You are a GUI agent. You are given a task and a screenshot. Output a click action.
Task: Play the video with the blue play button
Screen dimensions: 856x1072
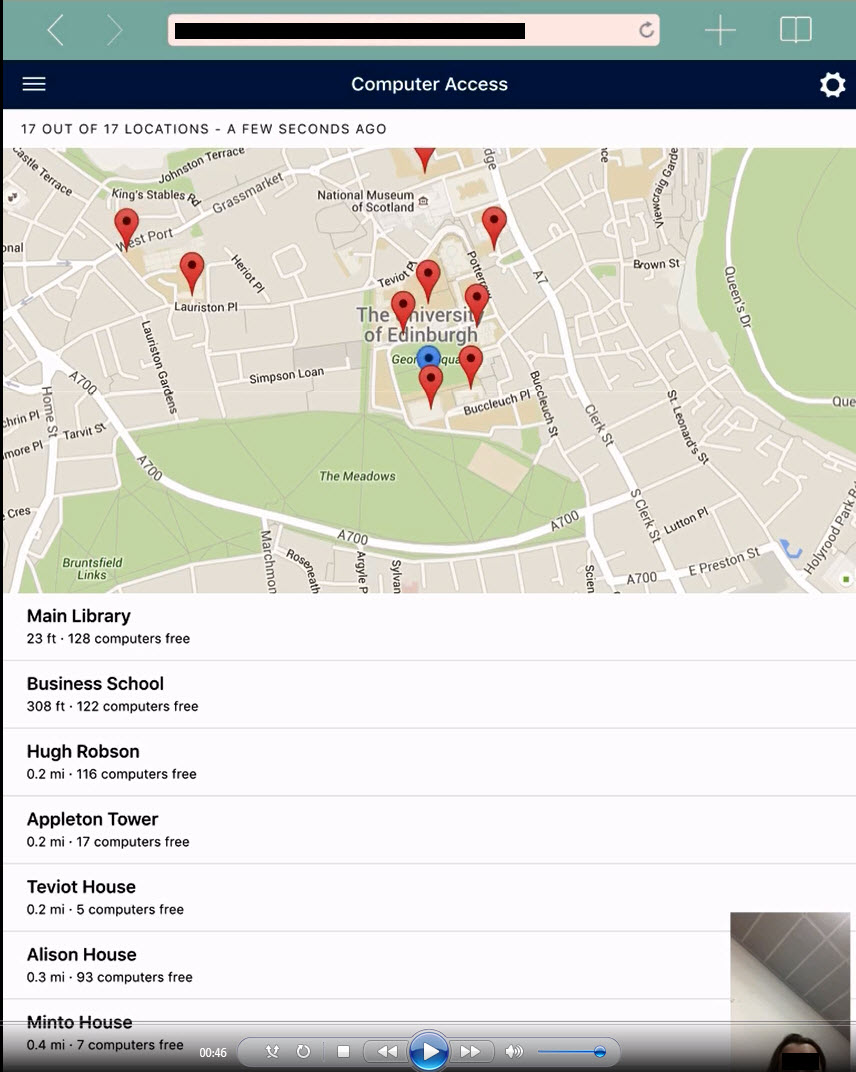[429, 1051]
